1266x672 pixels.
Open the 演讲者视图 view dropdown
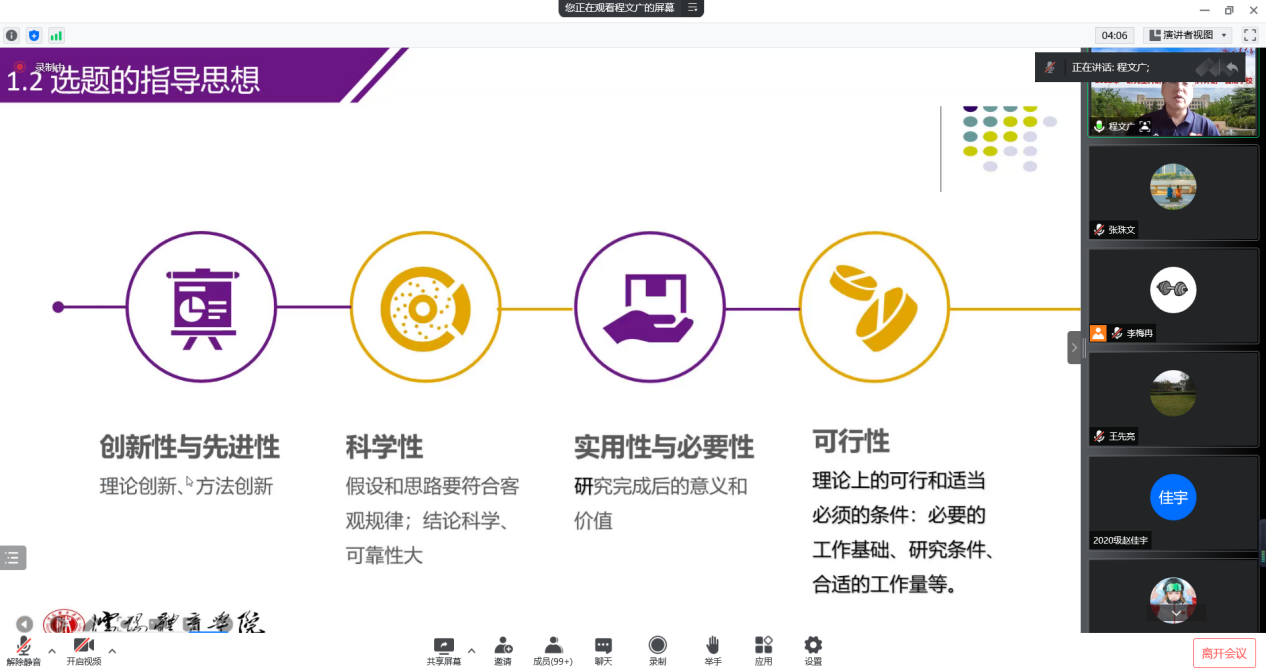[1188, 35]
